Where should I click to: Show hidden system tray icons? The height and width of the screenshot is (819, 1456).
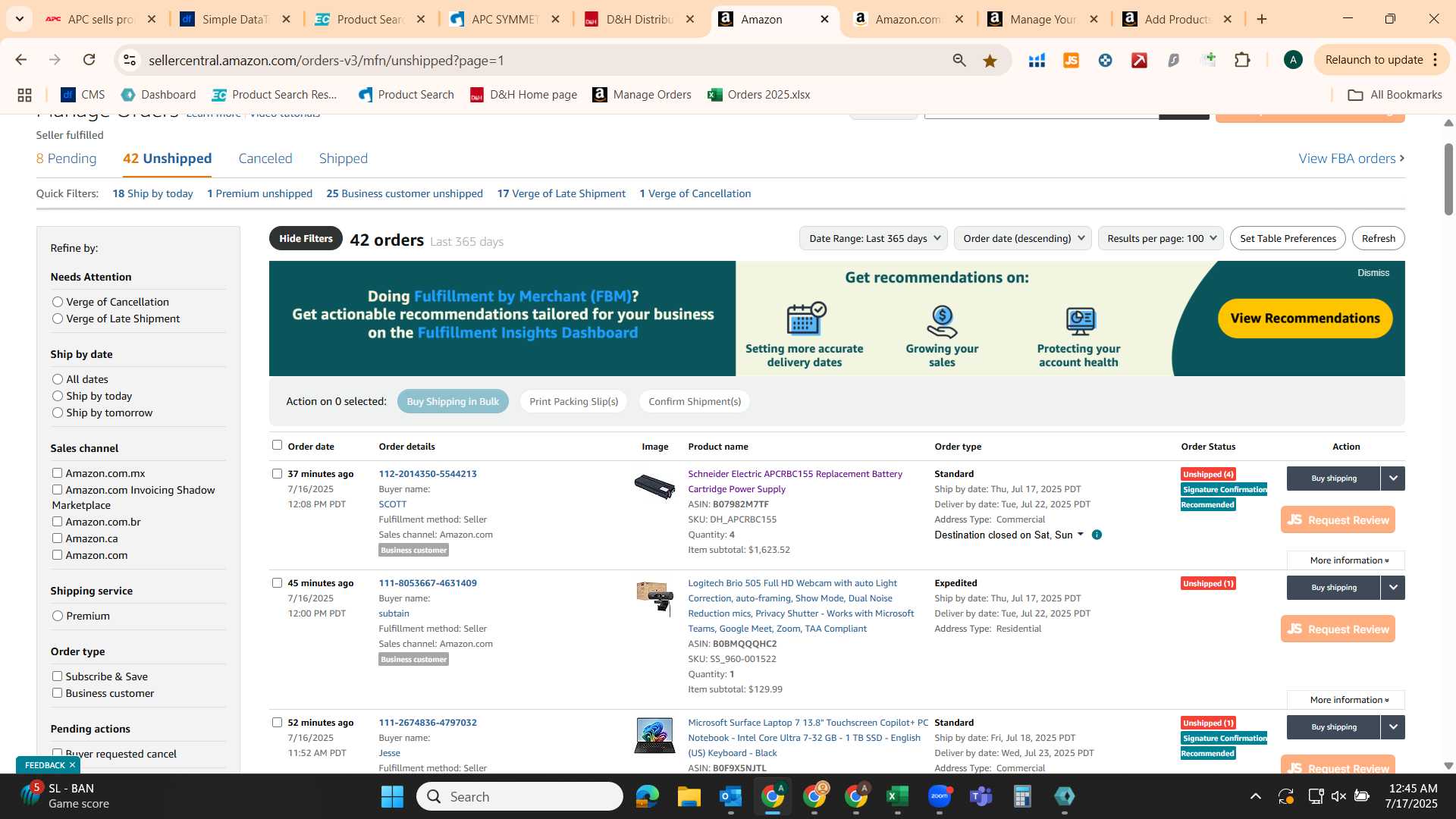(1255, 796)
